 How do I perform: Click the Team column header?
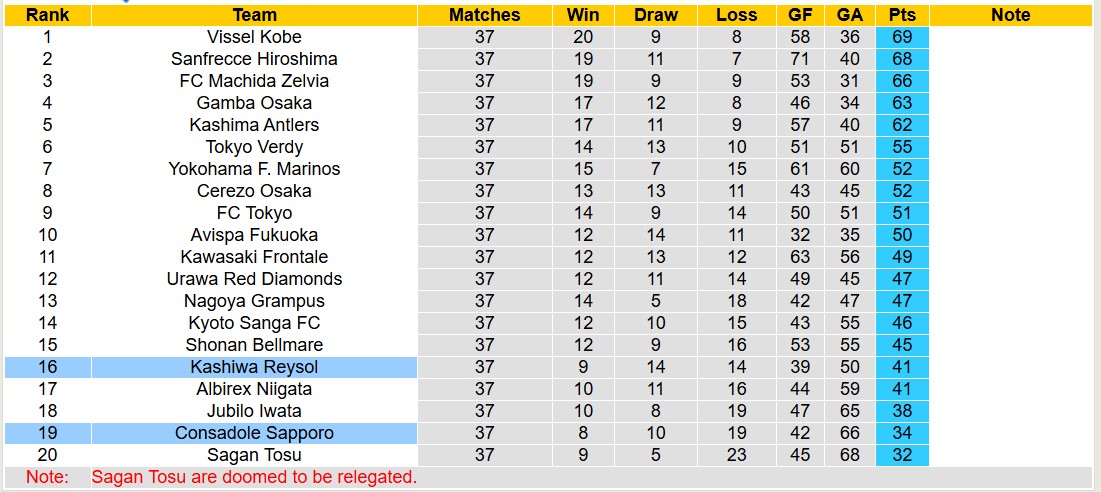point(254,15)
